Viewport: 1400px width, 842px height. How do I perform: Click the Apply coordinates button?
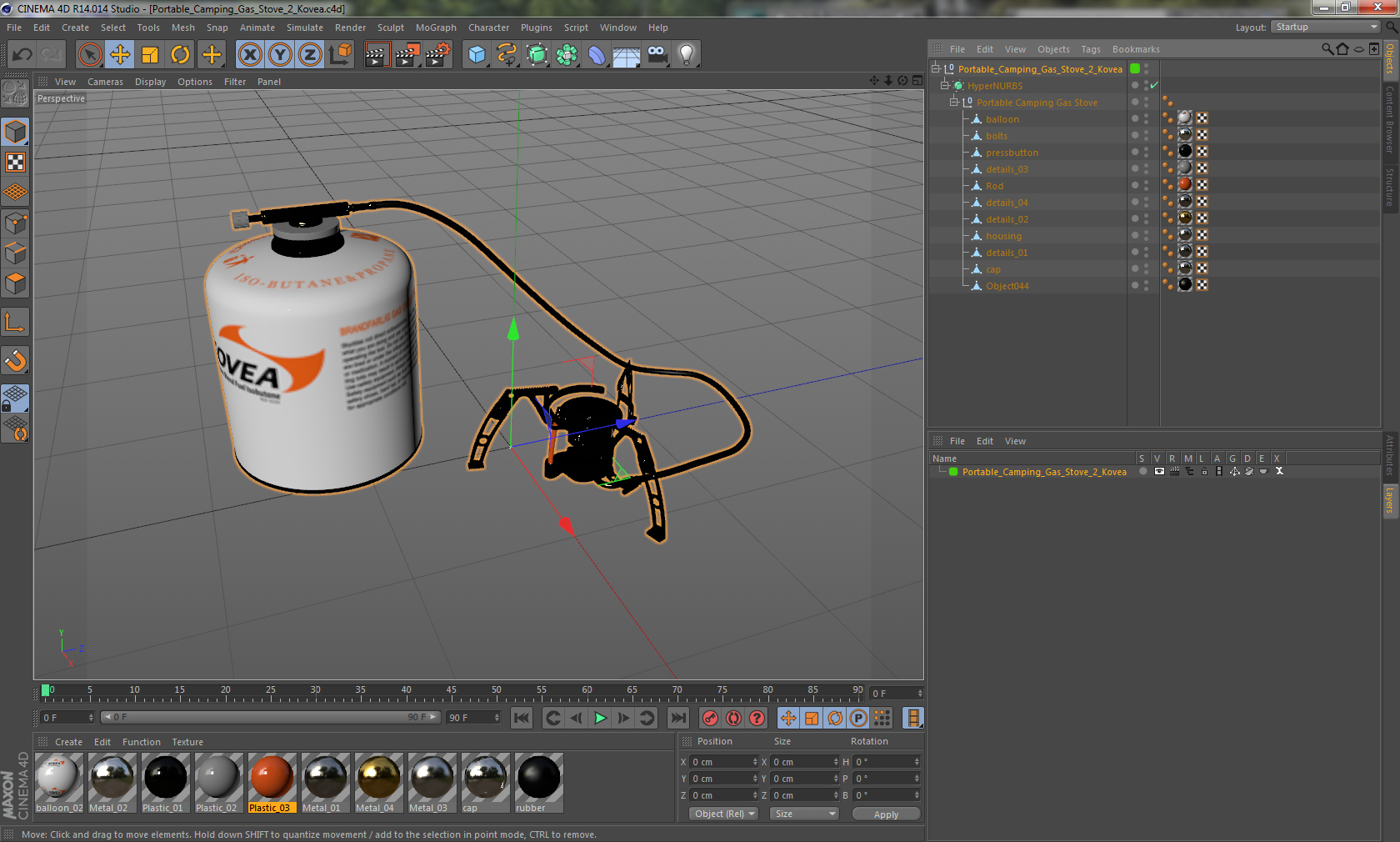coord(886,814)
